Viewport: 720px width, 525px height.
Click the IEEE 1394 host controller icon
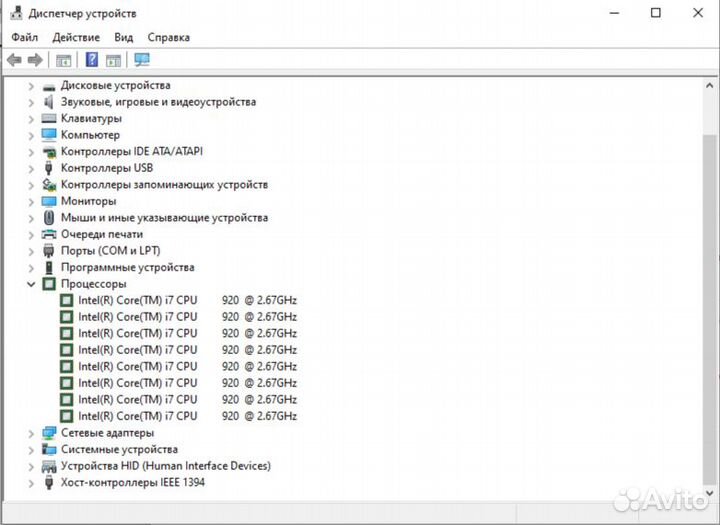click(x=49, y=482)
